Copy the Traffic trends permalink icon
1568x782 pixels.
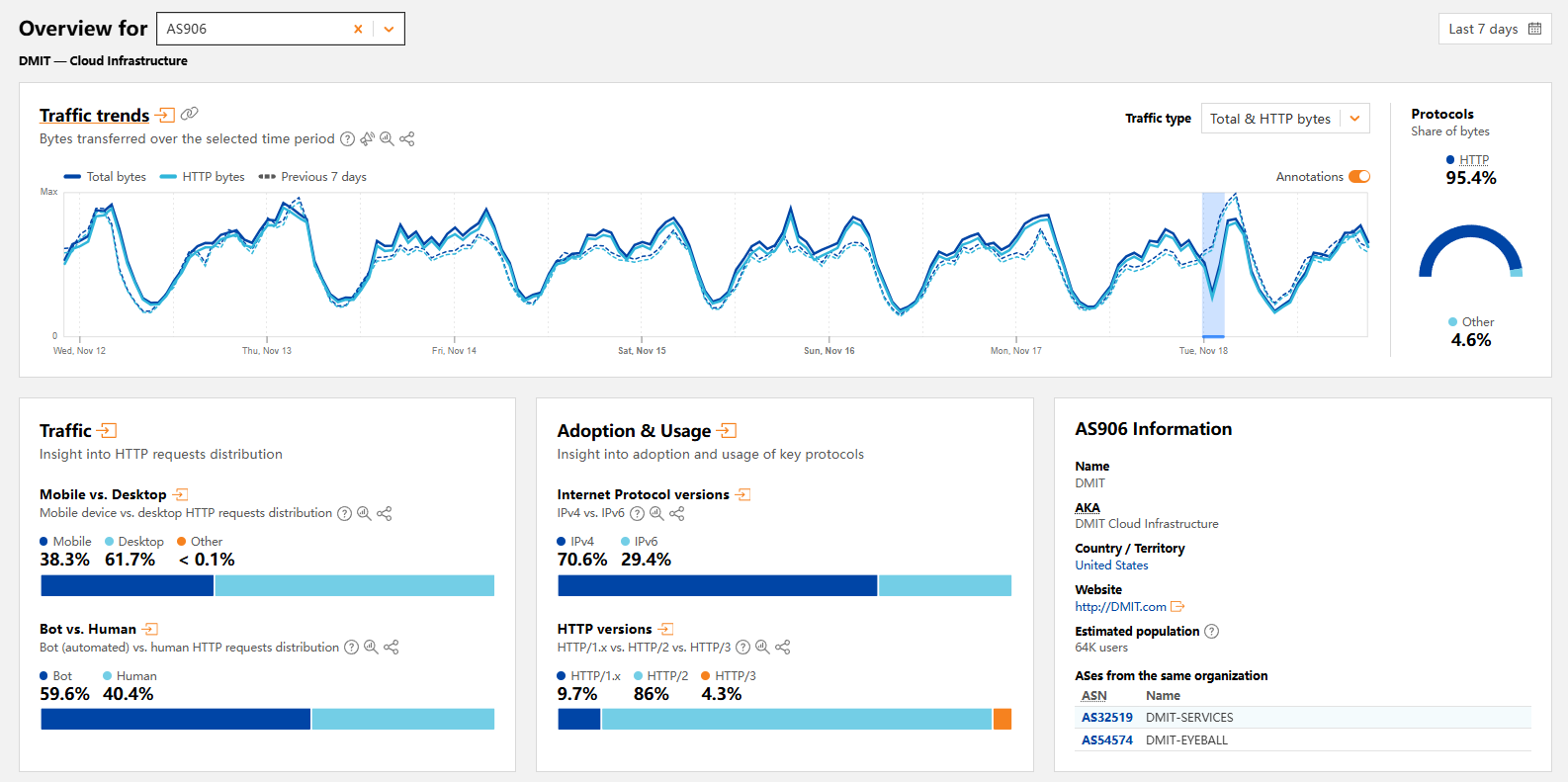[x=189, y=115]
